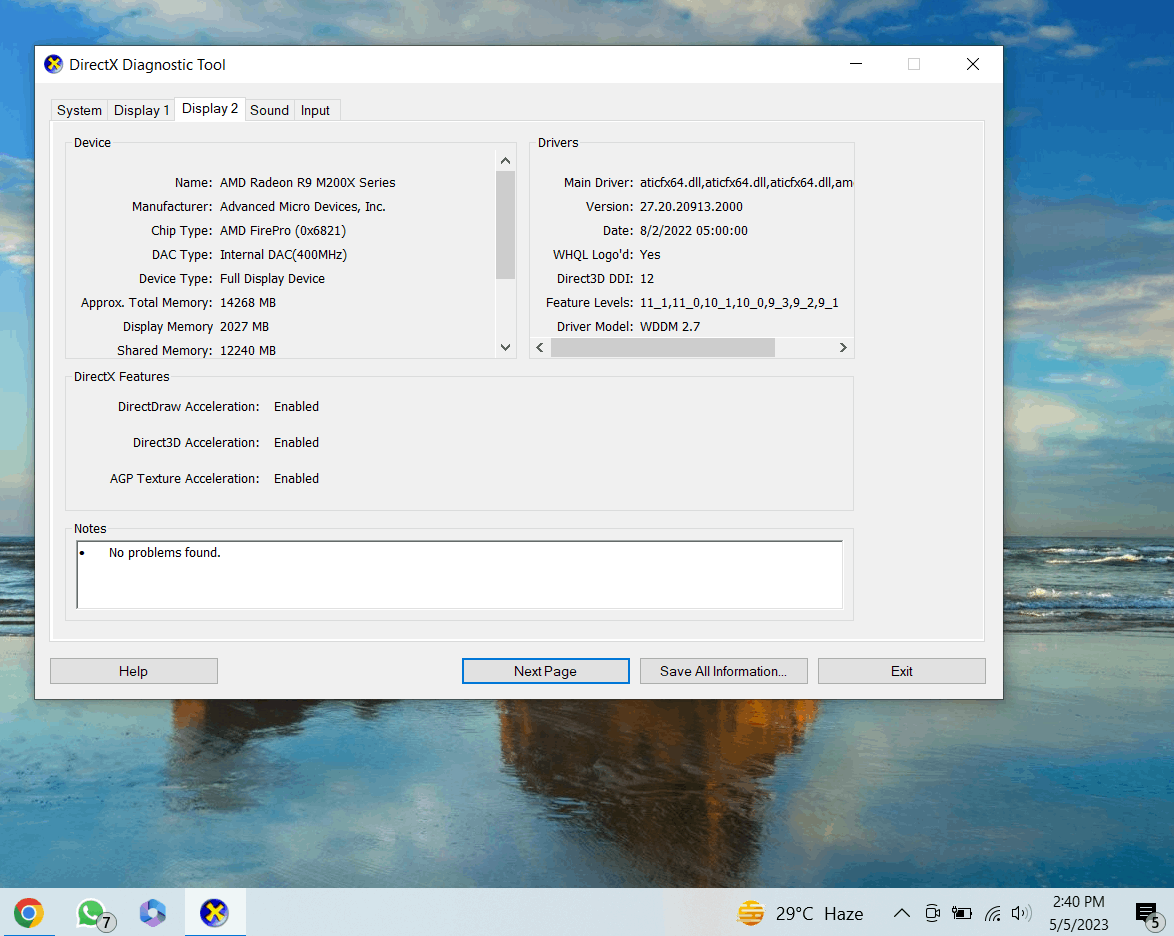
Task: Show hidden system tray icons
Action: point(901,913)
